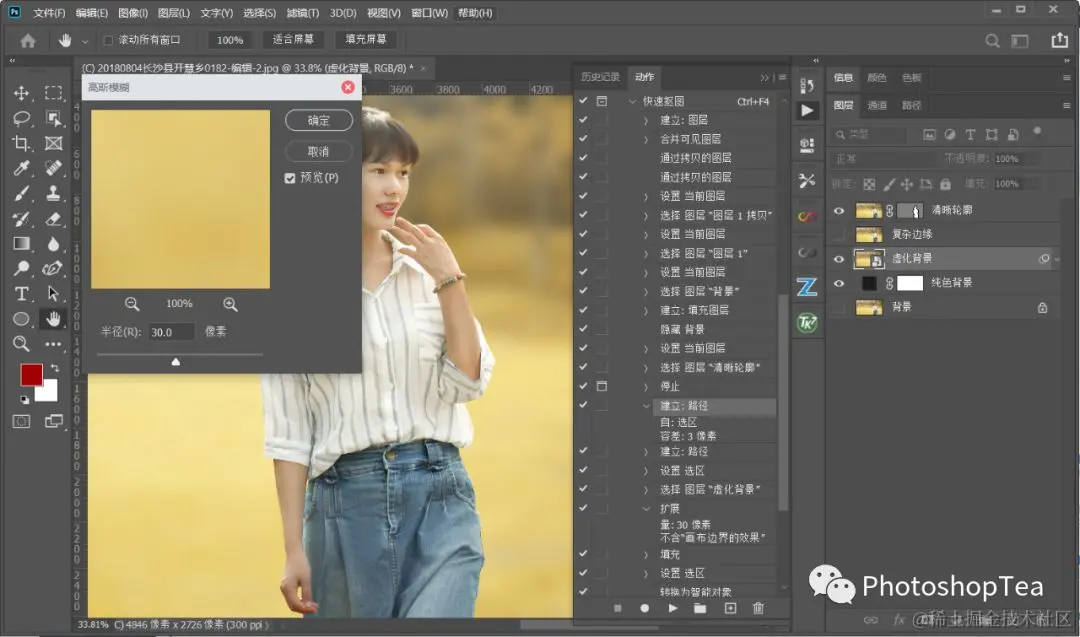The image size is (1080, 637).
Task: Switch to the 历史记录 tab
Action: (x=600, y=77)
